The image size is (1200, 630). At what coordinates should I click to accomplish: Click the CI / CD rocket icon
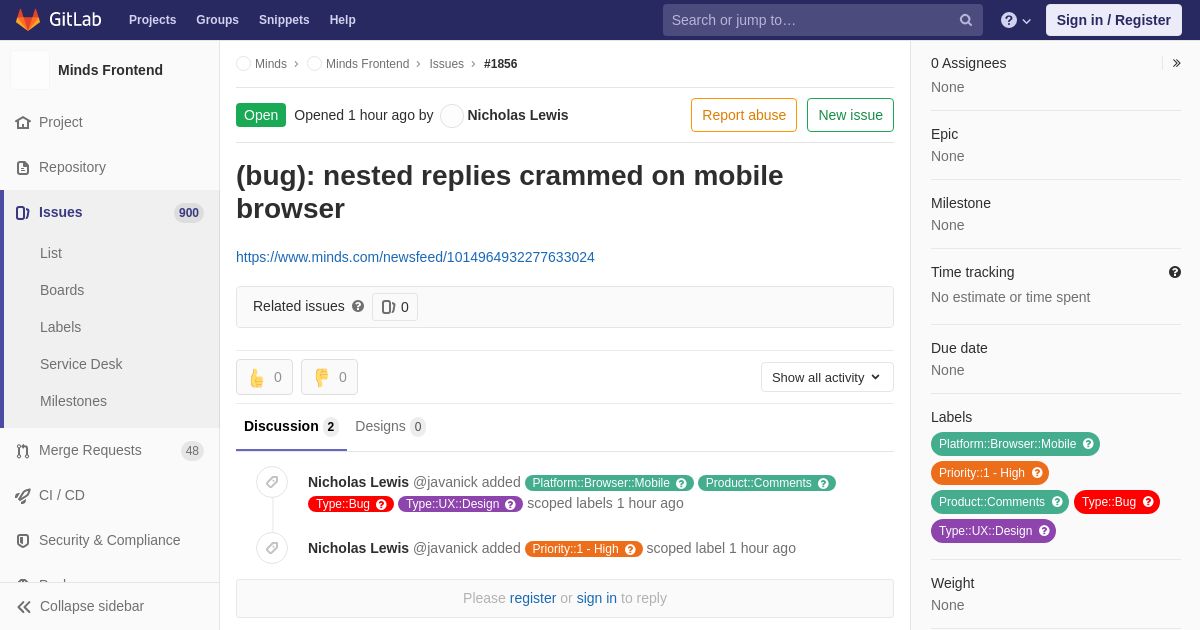(x=23, y=495)
